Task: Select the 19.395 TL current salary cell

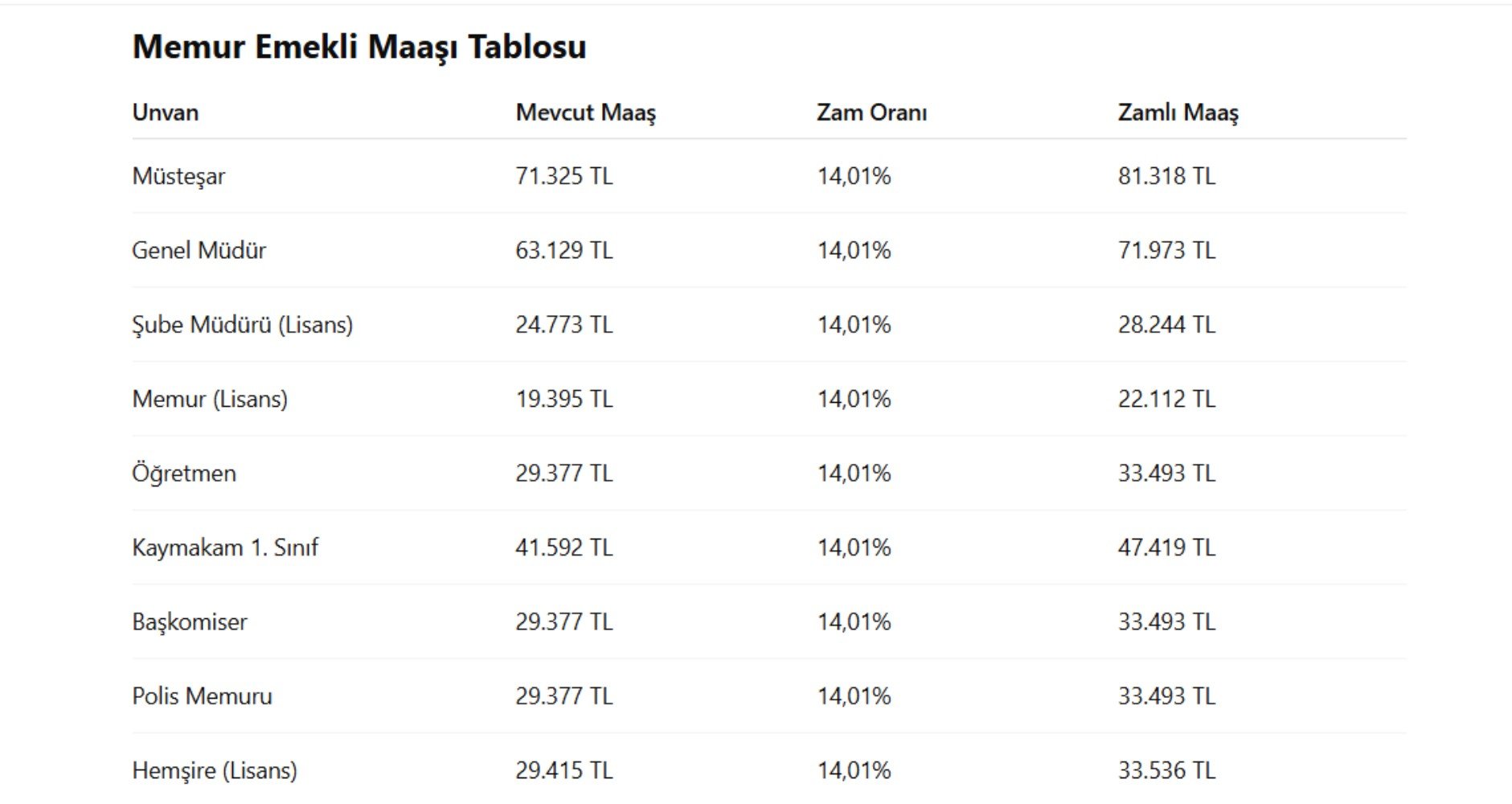Action: pos(564,399)
